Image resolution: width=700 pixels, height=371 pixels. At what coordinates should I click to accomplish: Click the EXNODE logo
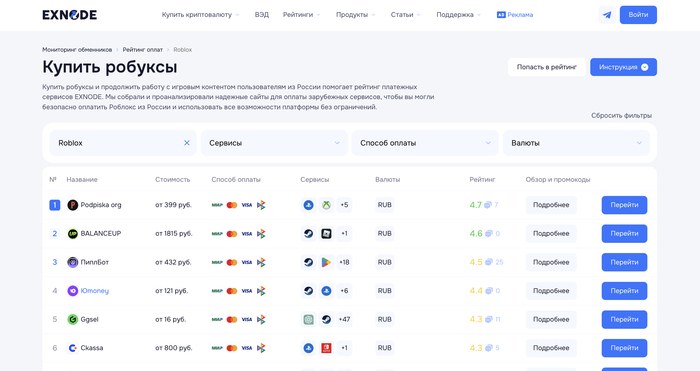pos(70,15)
